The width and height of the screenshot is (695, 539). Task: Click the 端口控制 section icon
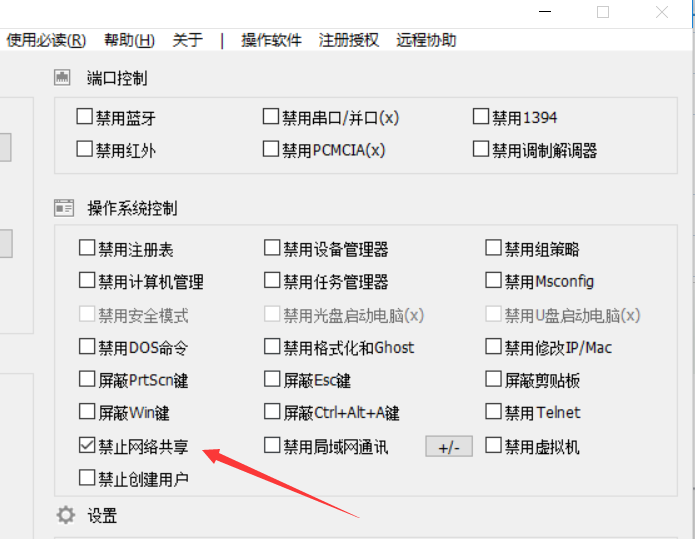click(63, 78)
